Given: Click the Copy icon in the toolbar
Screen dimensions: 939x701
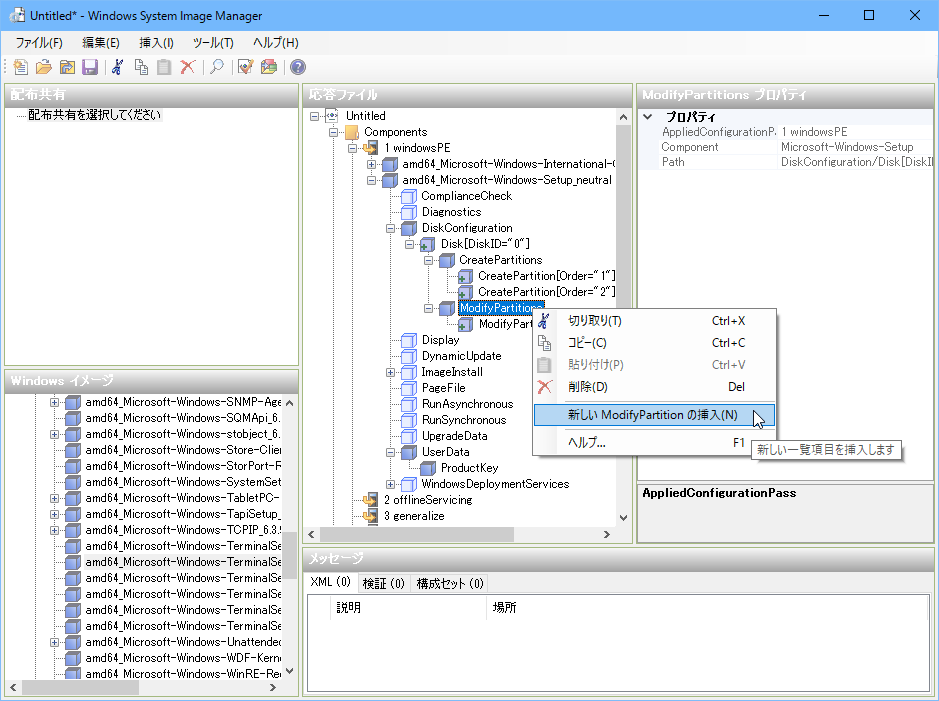Looking at the screenshot, I should [x=141, y=67].
